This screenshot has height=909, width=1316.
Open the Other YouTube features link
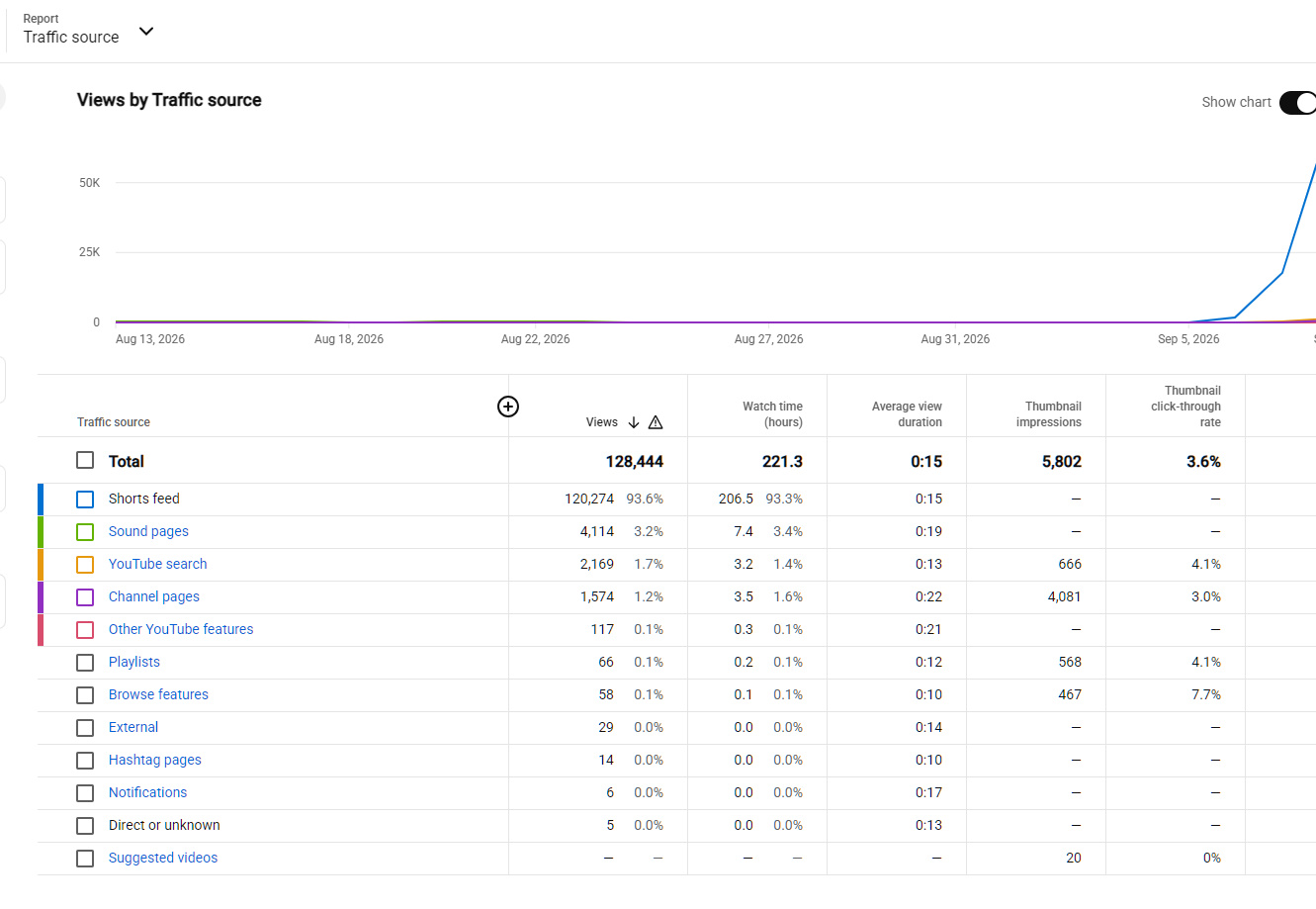coord(181,629)
